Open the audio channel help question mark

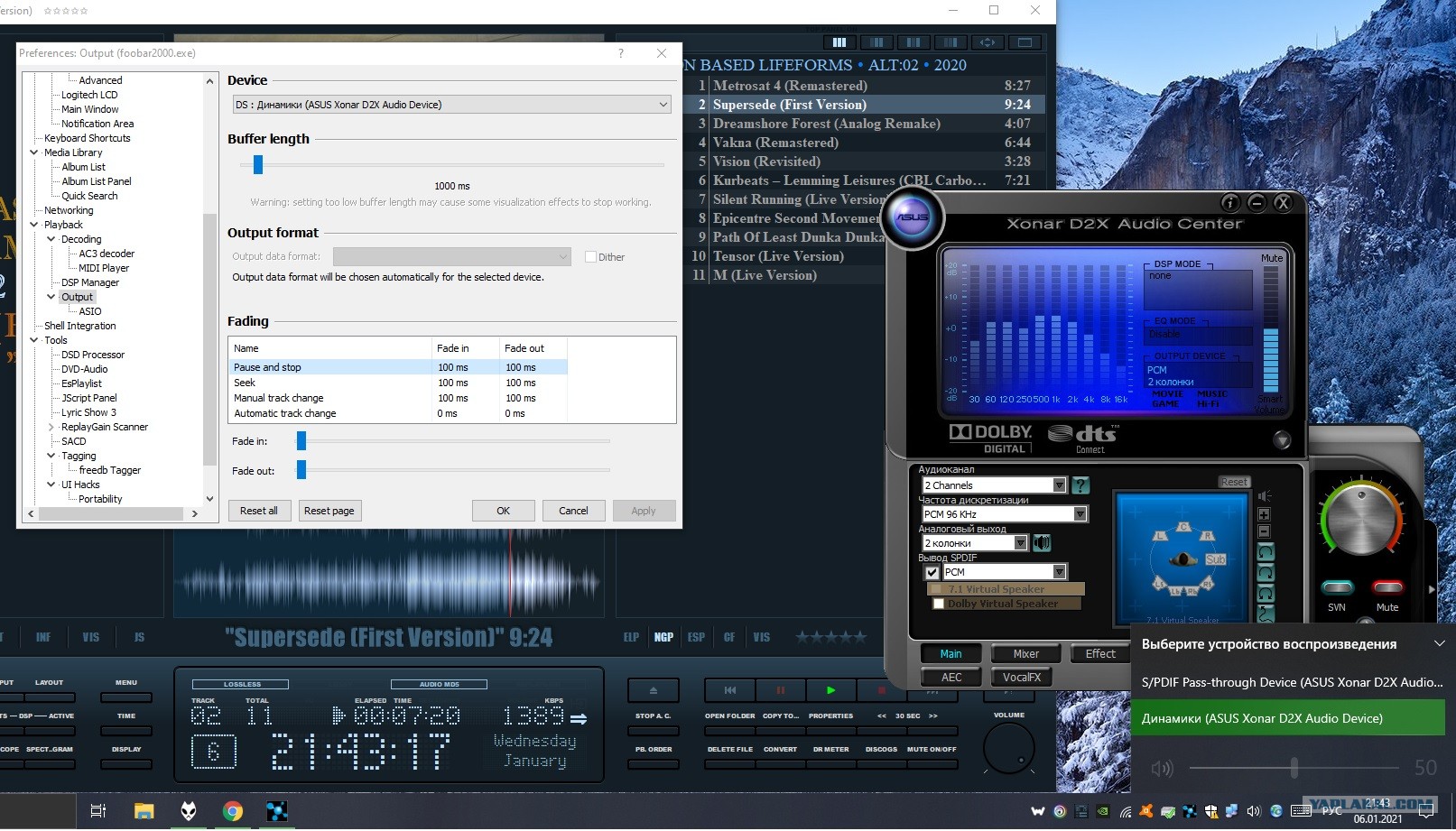pos(1080,485)
